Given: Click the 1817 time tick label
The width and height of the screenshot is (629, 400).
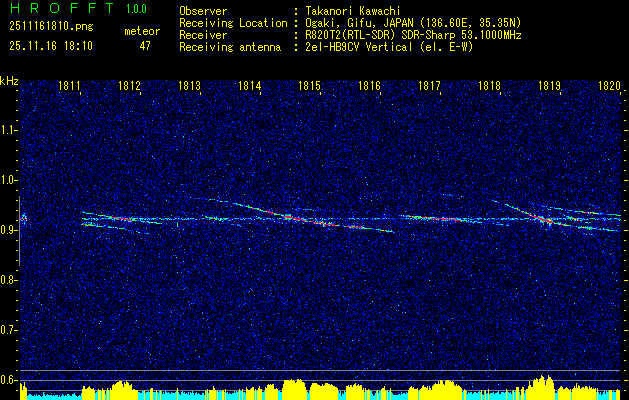Looking at the screenshot, I should [430, 85].
